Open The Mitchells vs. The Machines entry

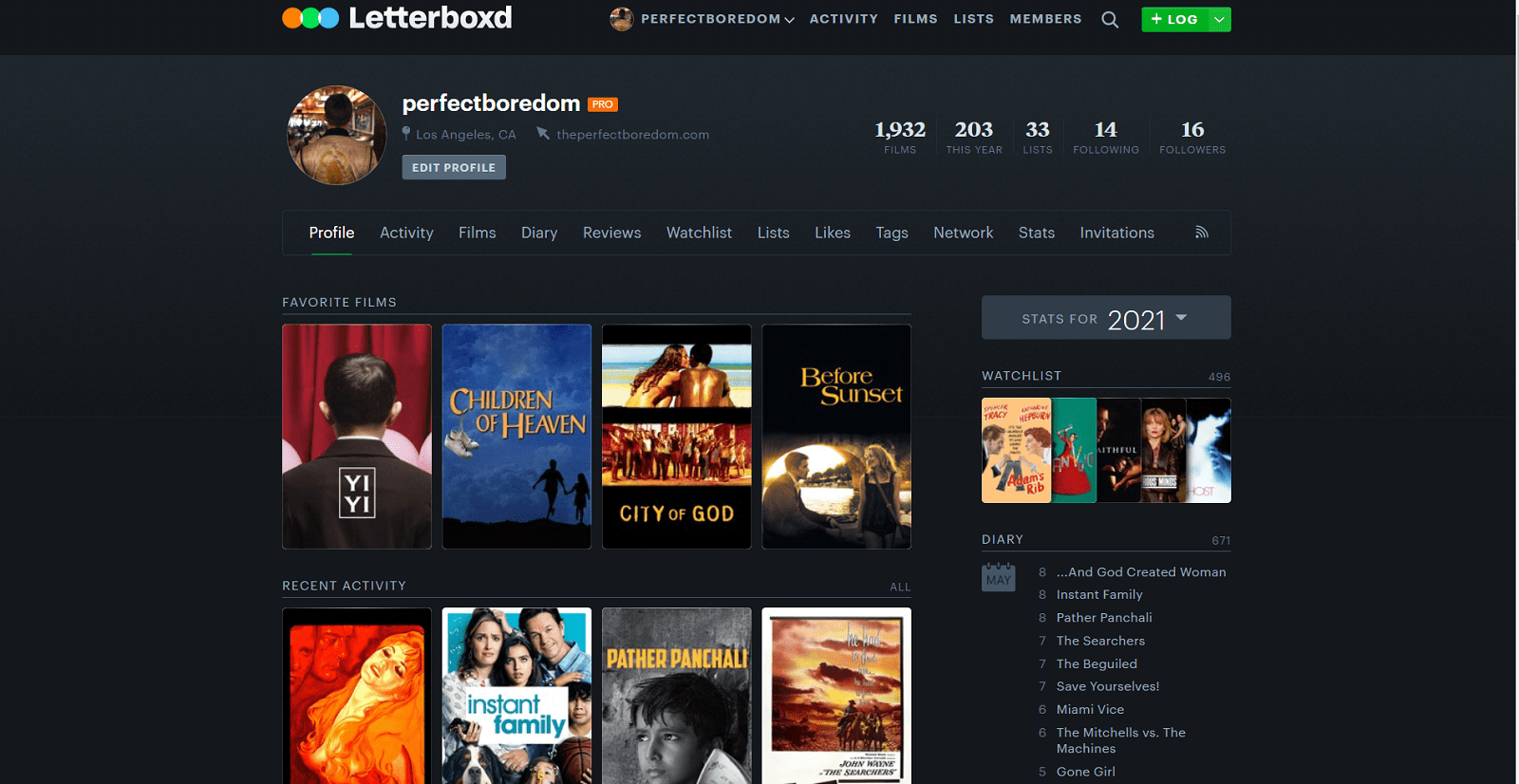point(1121,740)
